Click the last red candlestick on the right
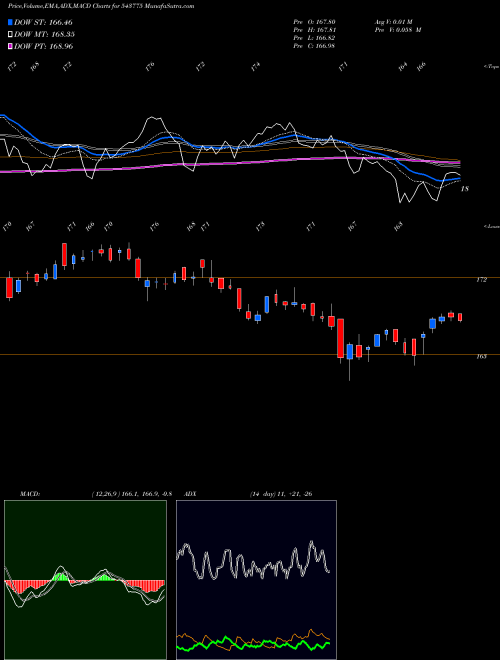The height and width of the screenshot is (660, 500). (x=460, y=317)
